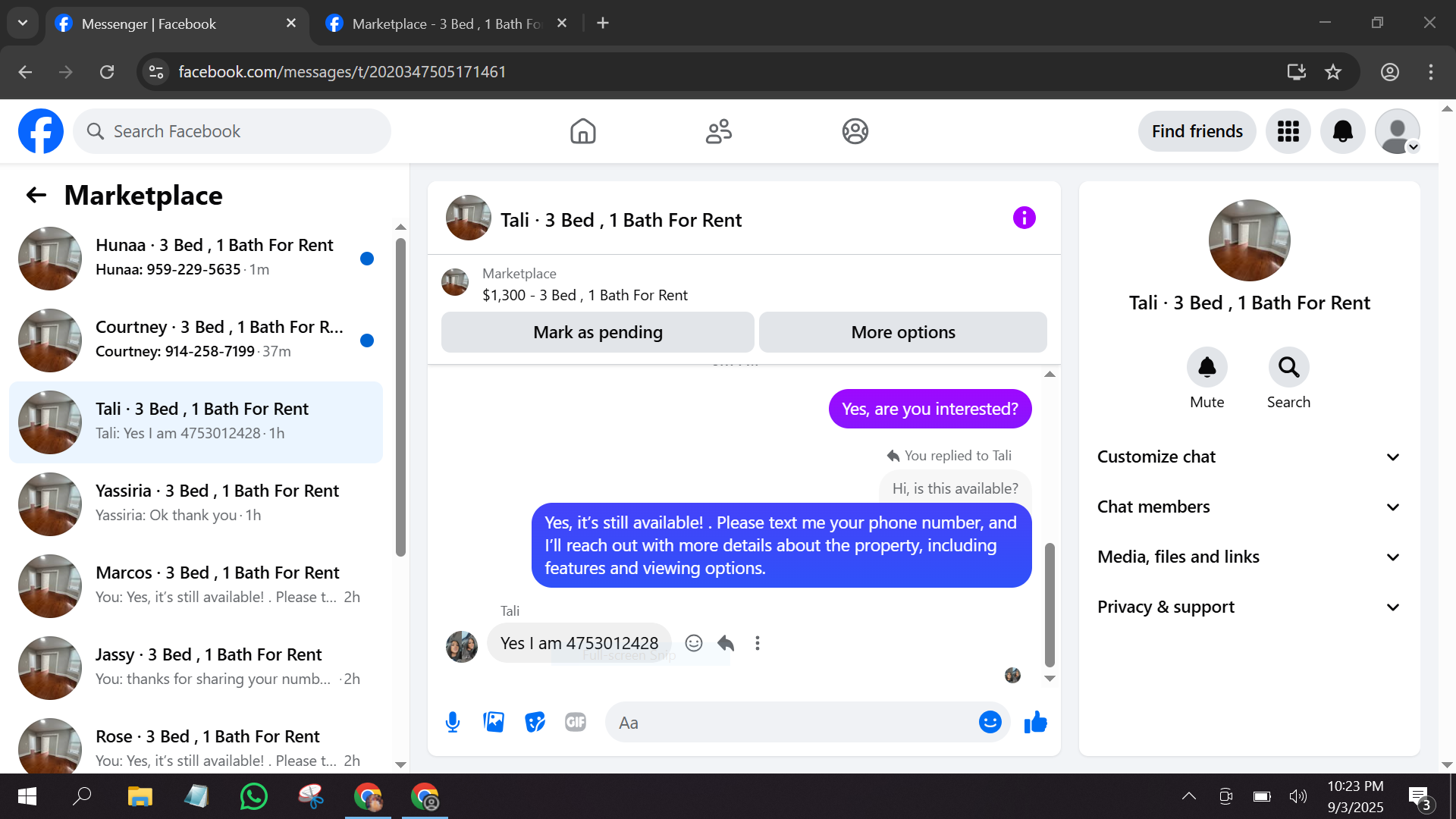
Task: Open conversation information with the purple info icon
Action: 1025,218
